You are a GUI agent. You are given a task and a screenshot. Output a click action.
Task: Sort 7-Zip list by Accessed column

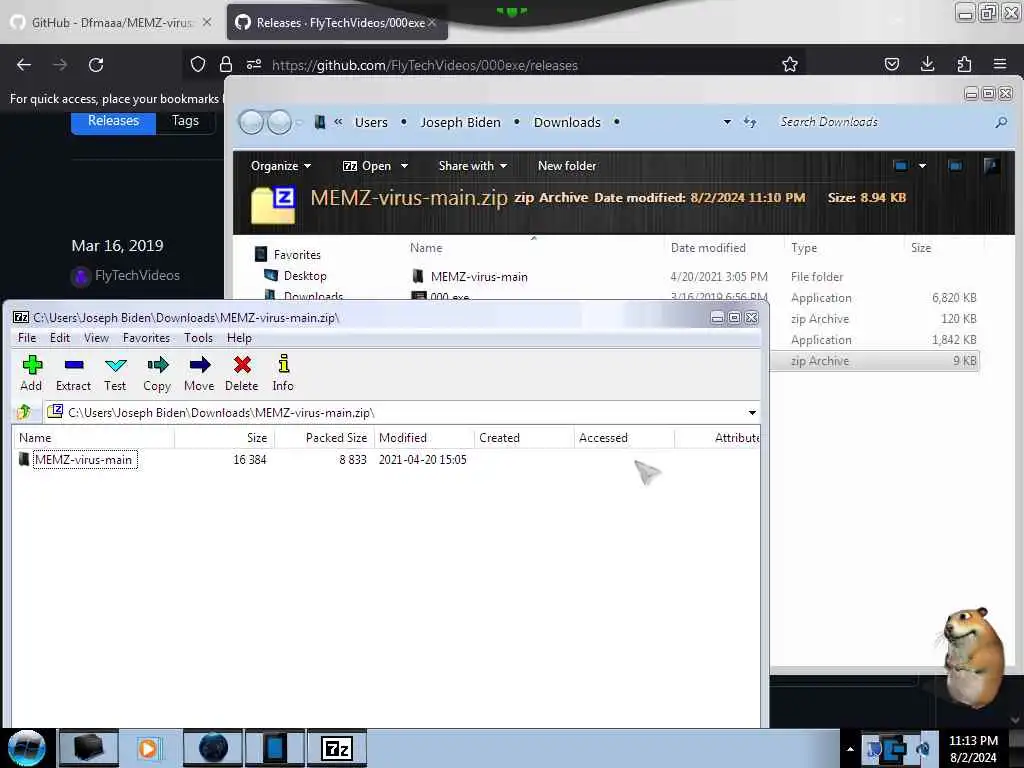tap(624, 438)
